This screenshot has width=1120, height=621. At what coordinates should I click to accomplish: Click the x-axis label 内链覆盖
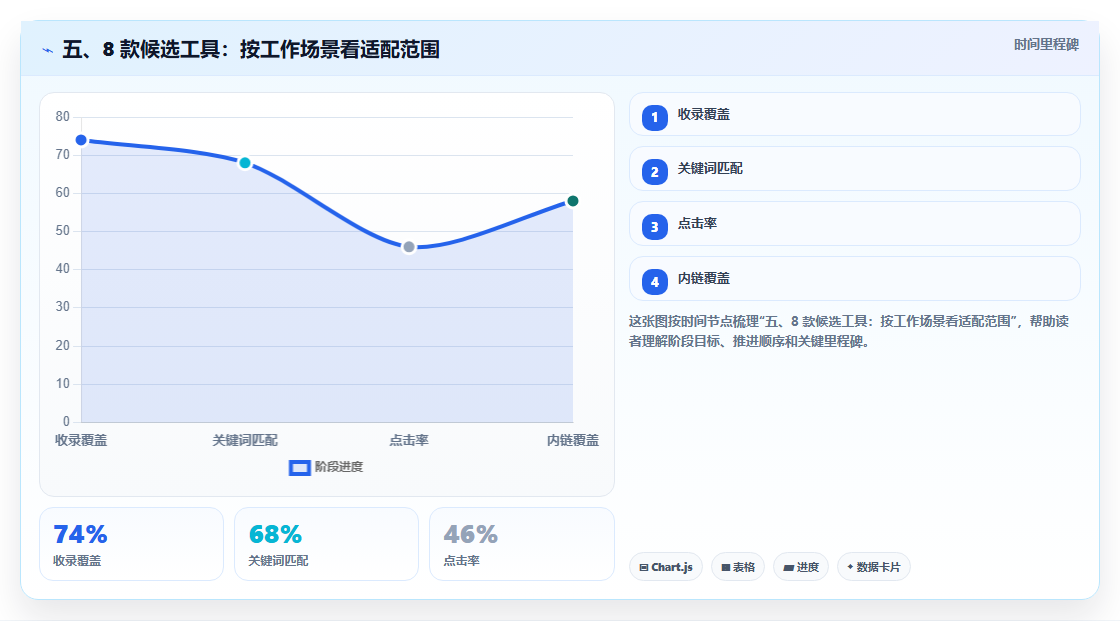(573, 440)
